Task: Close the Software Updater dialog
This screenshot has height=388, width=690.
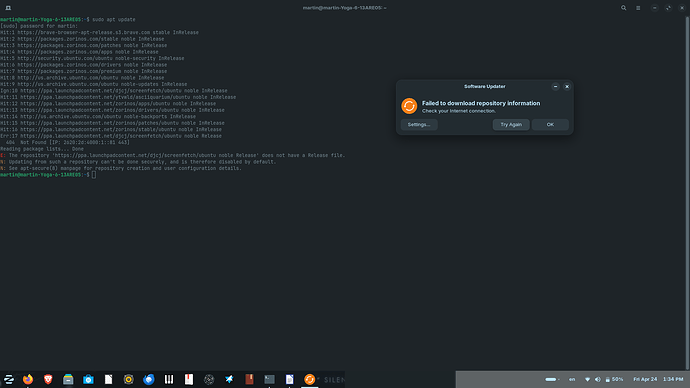Action: coord(567,87)
